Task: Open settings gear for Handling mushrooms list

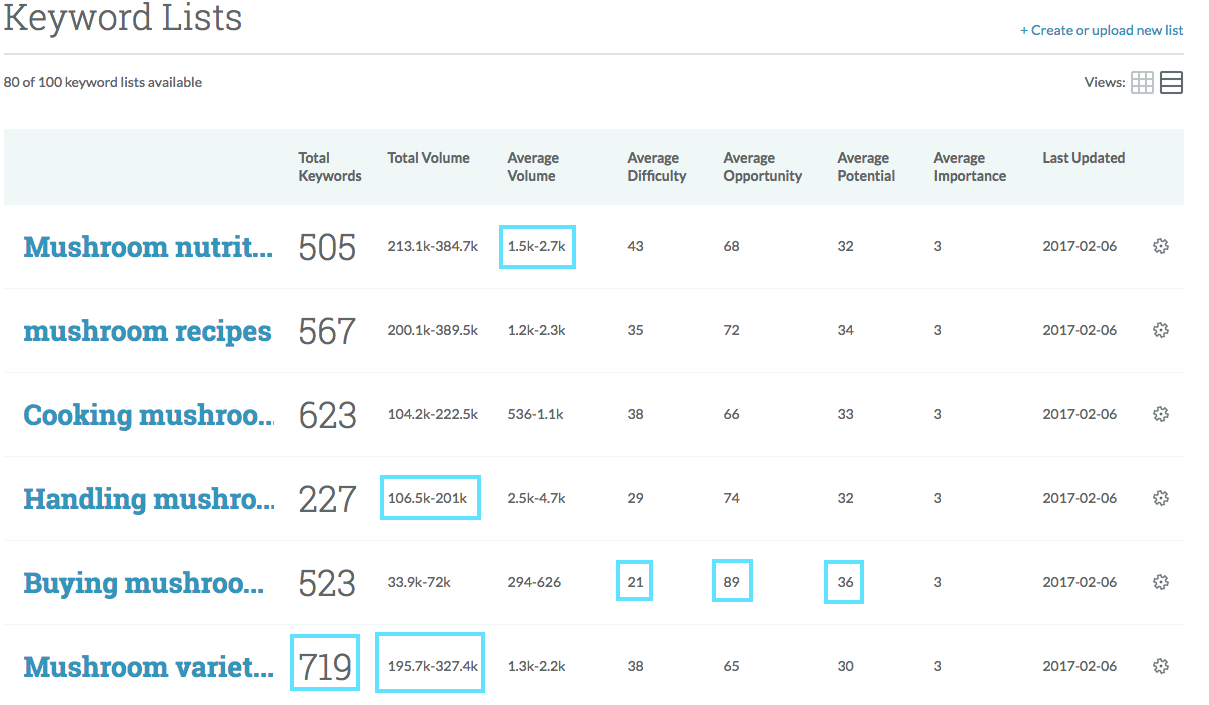Action: (1161, 498)
